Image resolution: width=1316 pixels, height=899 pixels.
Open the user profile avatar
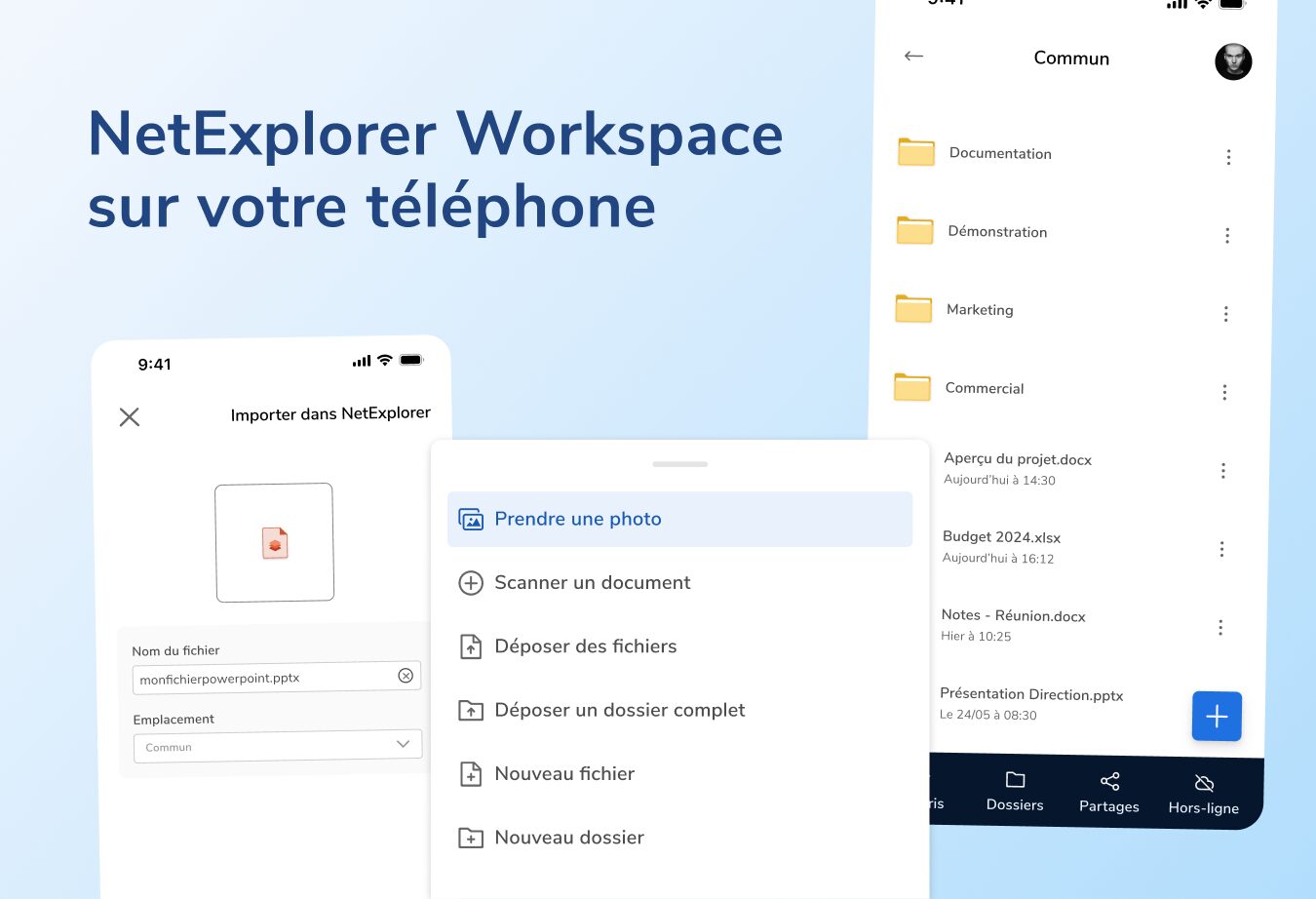pos(1233,61)
